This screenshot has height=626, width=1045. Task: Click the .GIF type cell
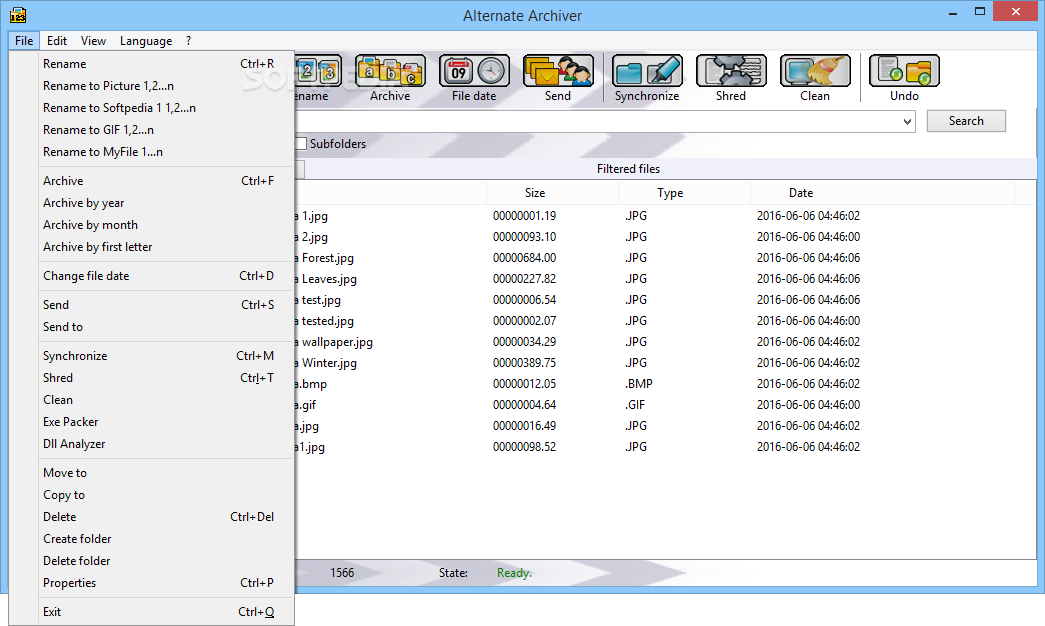[635, 405]
